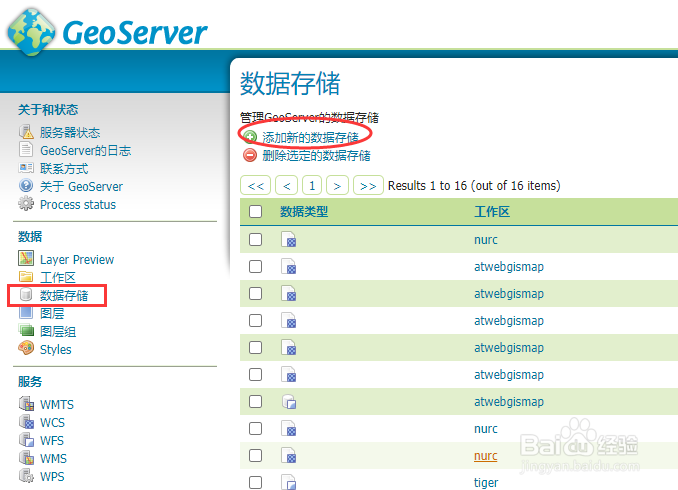The width and height of the screenshot is (678, 490).
Task: Check the box in the first atwebgismap row
Action: 256,266
